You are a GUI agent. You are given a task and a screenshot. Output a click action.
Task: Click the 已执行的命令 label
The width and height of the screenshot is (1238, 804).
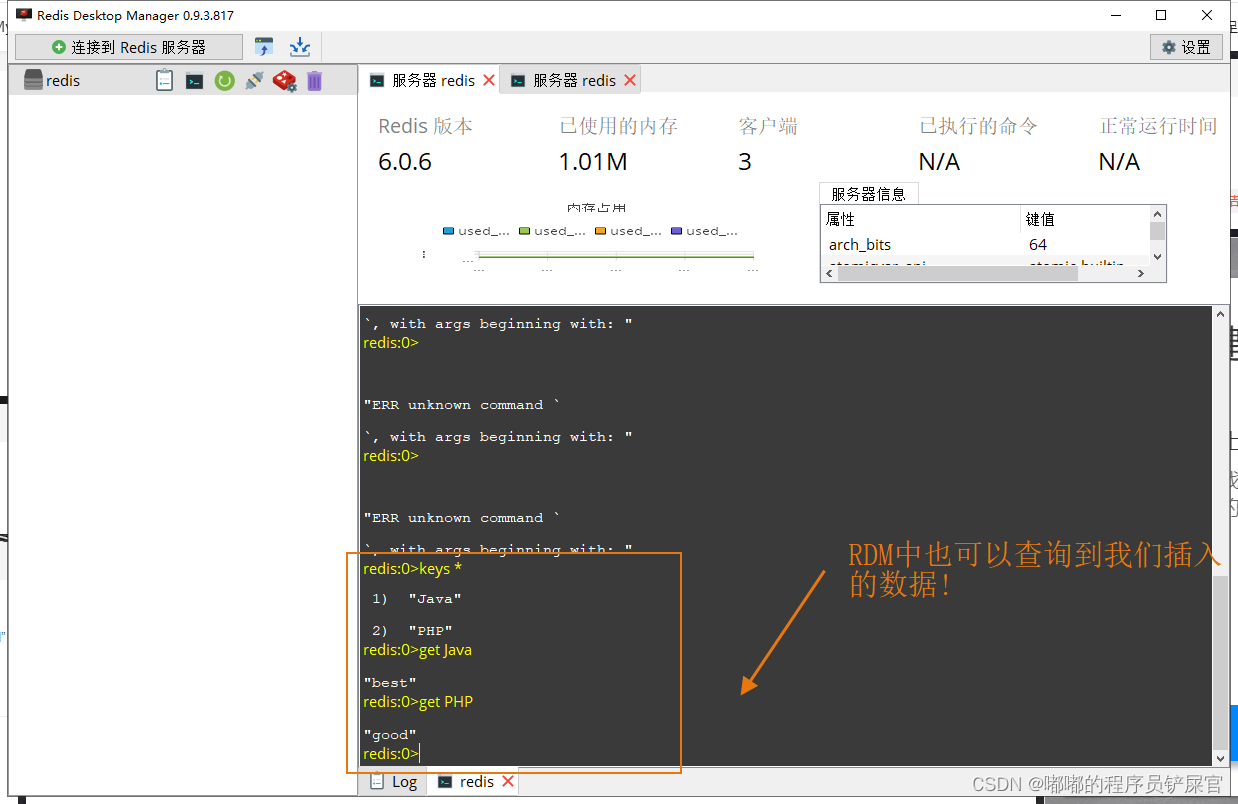tap(978, 126)
